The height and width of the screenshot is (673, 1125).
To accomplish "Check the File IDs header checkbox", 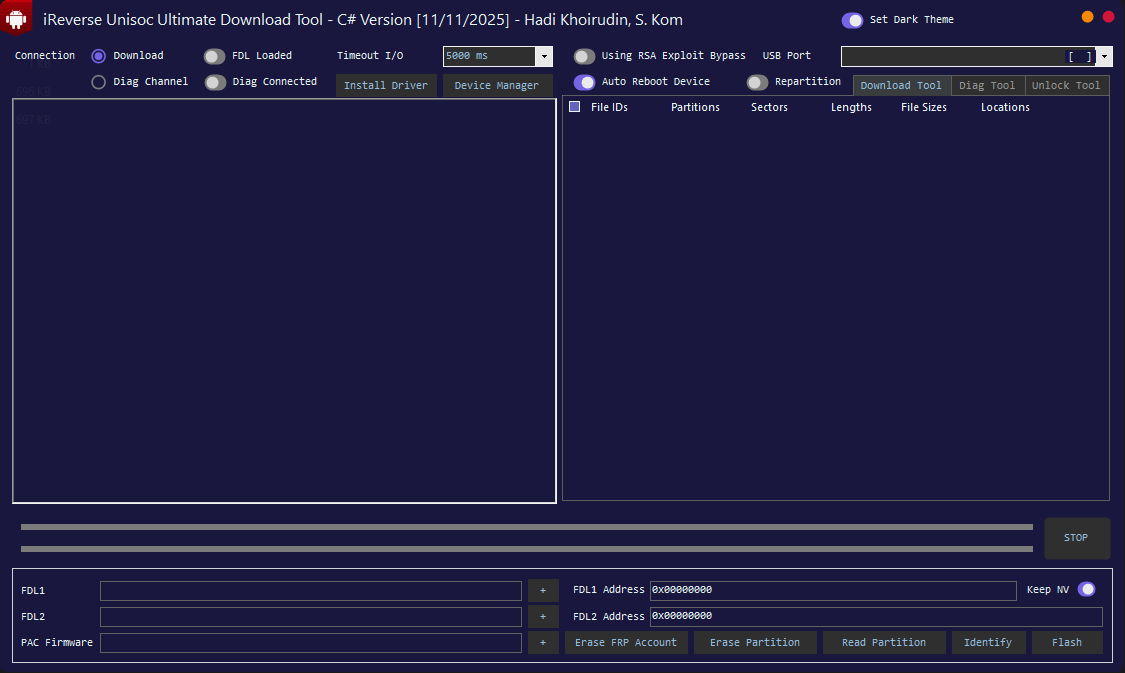I will [x=574, y=107].
